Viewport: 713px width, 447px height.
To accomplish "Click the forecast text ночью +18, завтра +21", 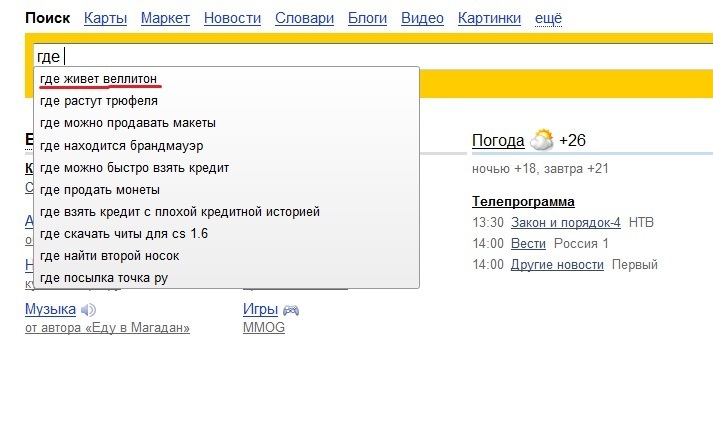I will (x=540, y=169).
